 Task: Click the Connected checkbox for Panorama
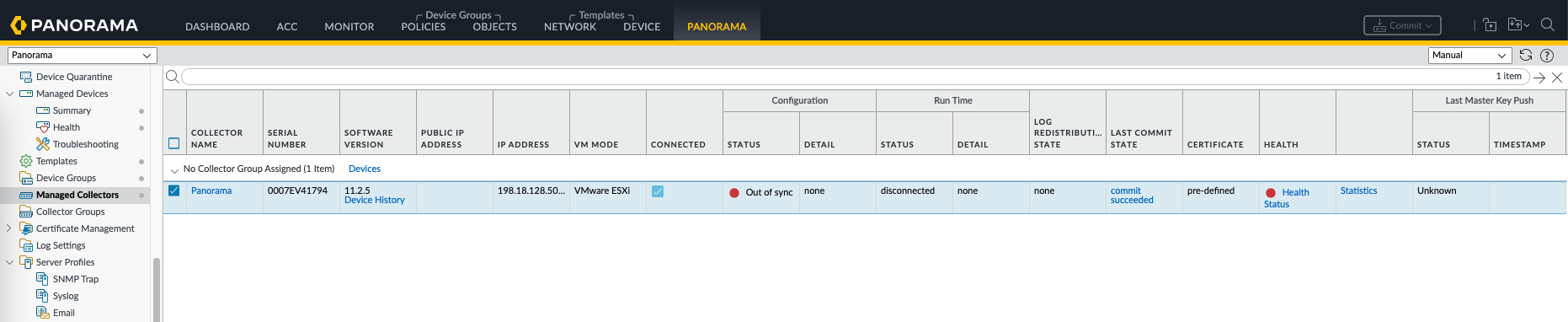tap(658, 191)
